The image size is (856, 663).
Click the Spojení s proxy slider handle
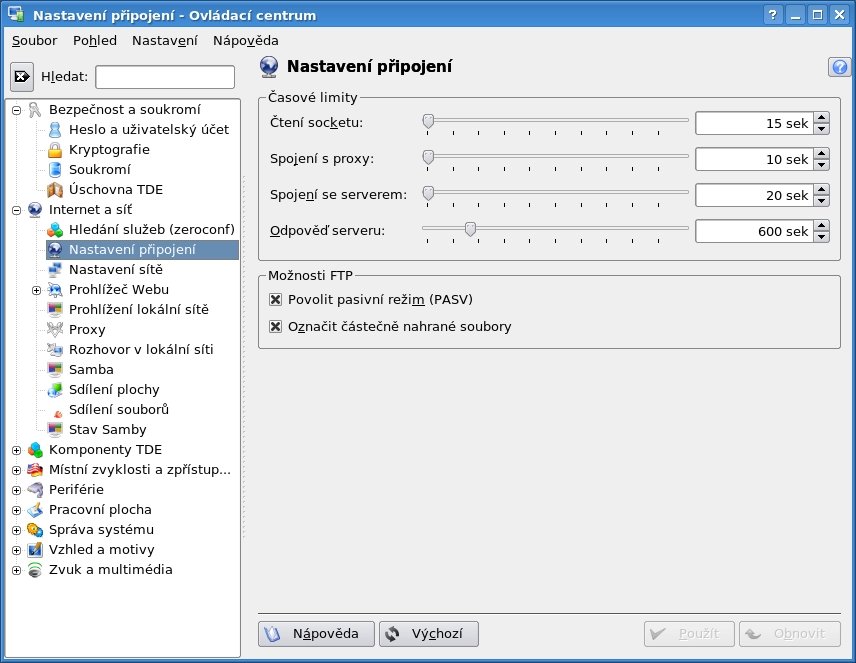pos(429,157)
